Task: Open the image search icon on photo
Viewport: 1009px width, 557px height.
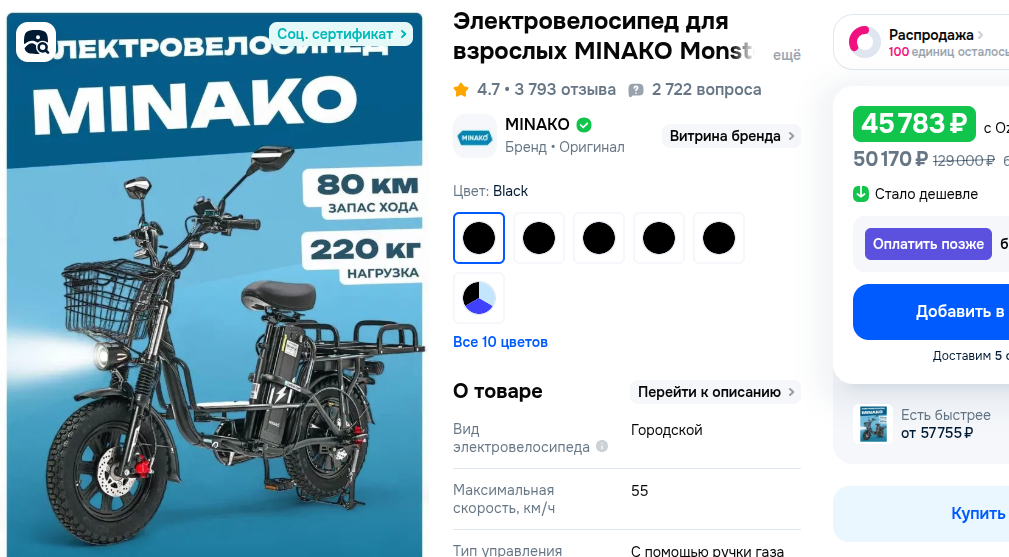Action: coord(36,42)
